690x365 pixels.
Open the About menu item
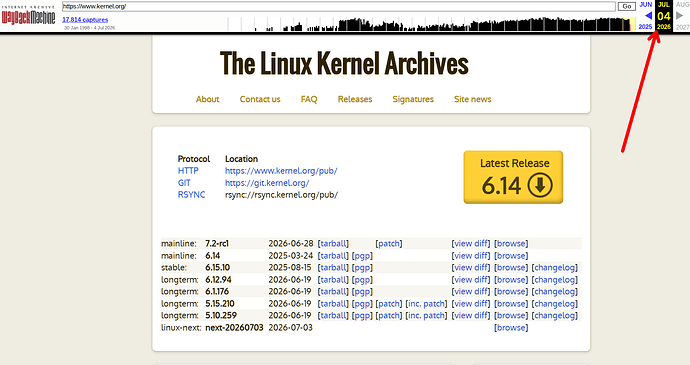207,99
